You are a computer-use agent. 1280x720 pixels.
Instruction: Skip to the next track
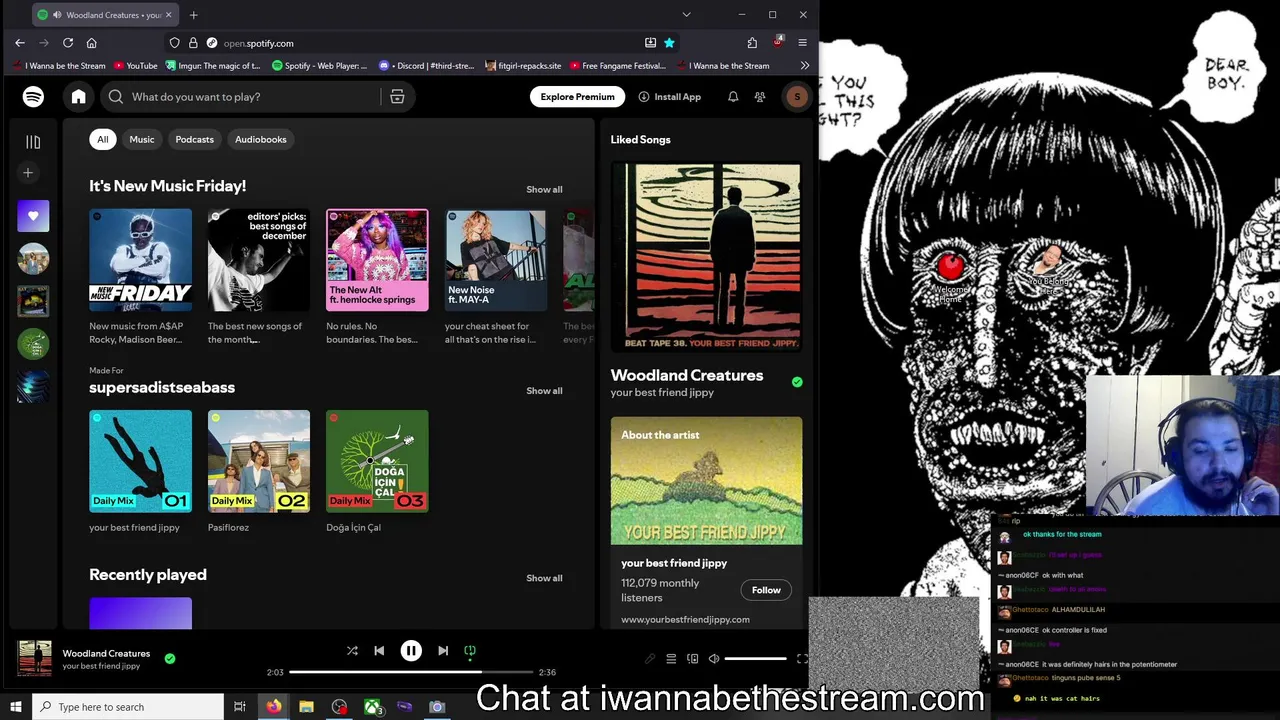pyautogui.click(x=443, y=651)
